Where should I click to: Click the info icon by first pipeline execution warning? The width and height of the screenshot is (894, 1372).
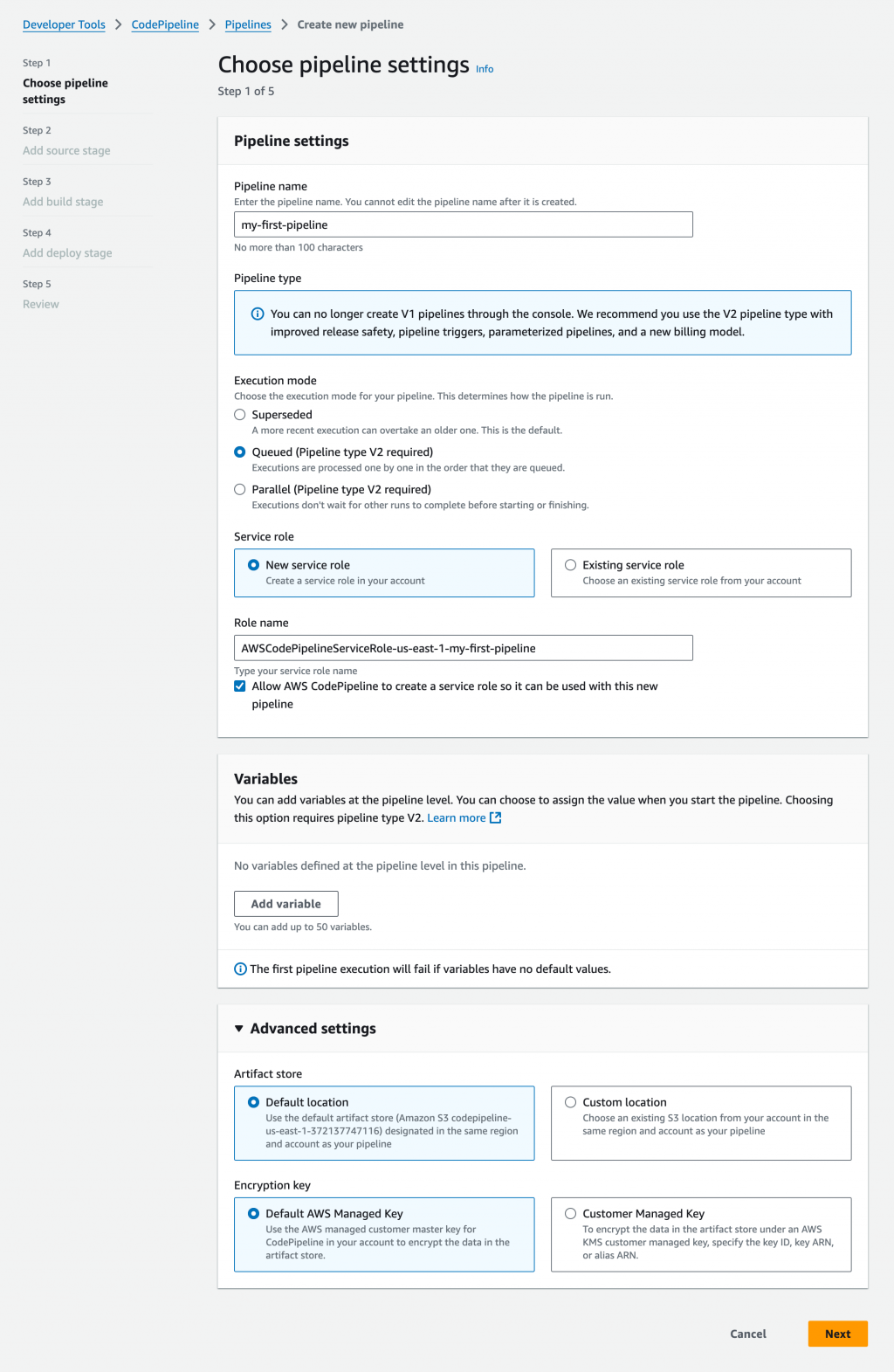click(x=241, y=969)
